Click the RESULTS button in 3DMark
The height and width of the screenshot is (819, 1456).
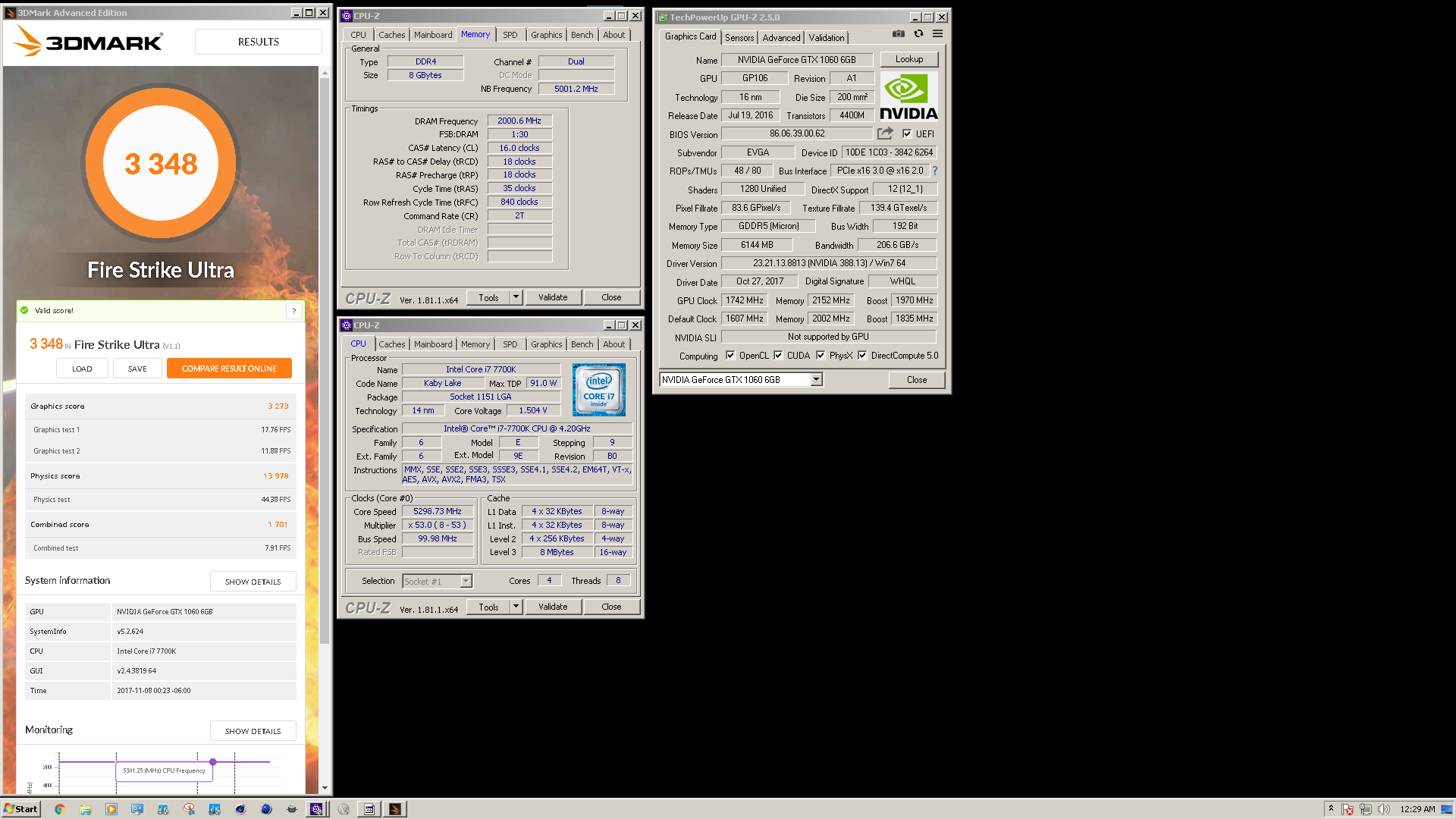click(x=259, y=42)
